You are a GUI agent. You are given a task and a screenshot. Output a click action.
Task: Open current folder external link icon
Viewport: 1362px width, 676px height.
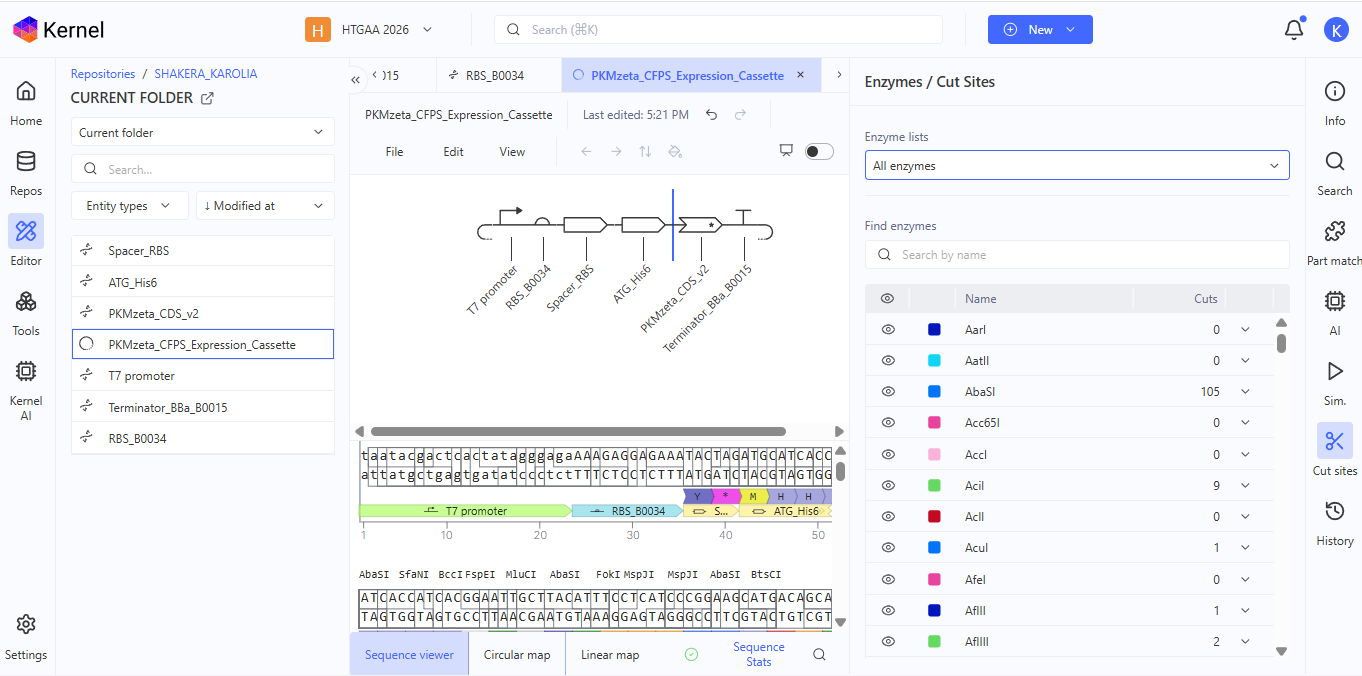coord(208,98)
